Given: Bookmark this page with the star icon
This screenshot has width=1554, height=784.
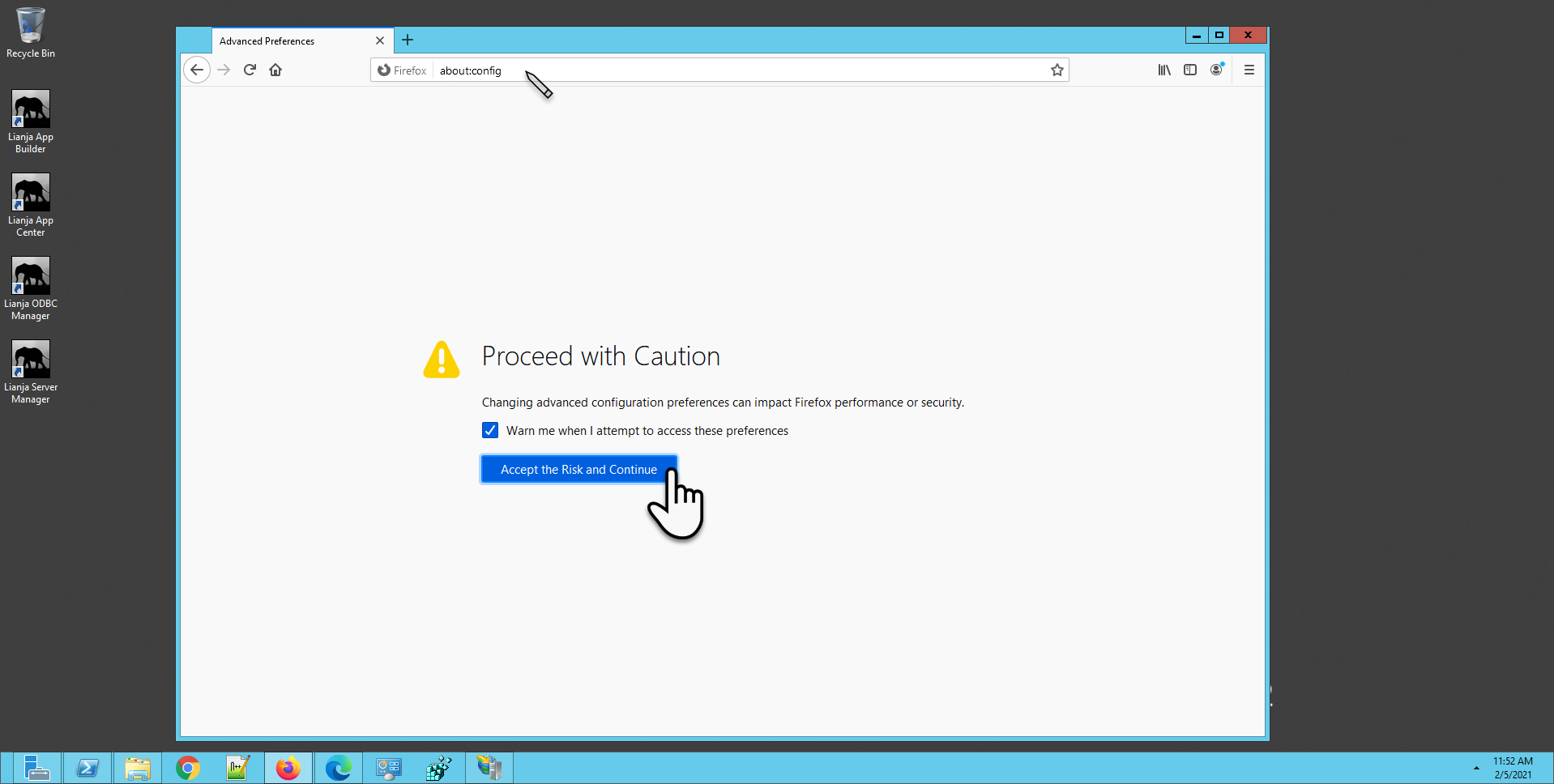Looking at the screenshot, I should 1057,70.
